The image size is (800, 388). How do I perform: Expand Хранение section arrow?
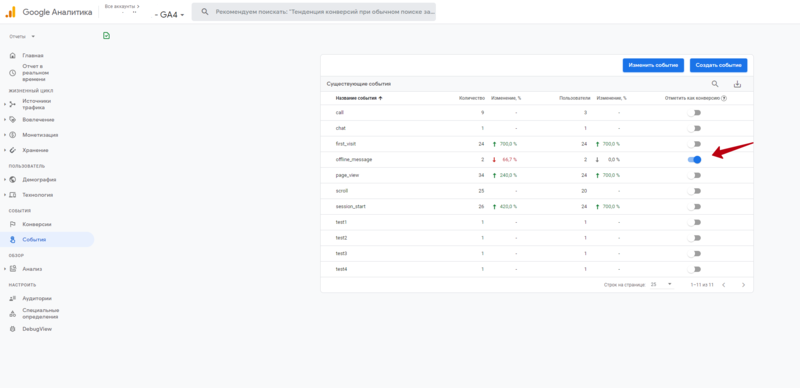[x=5, y=150]
